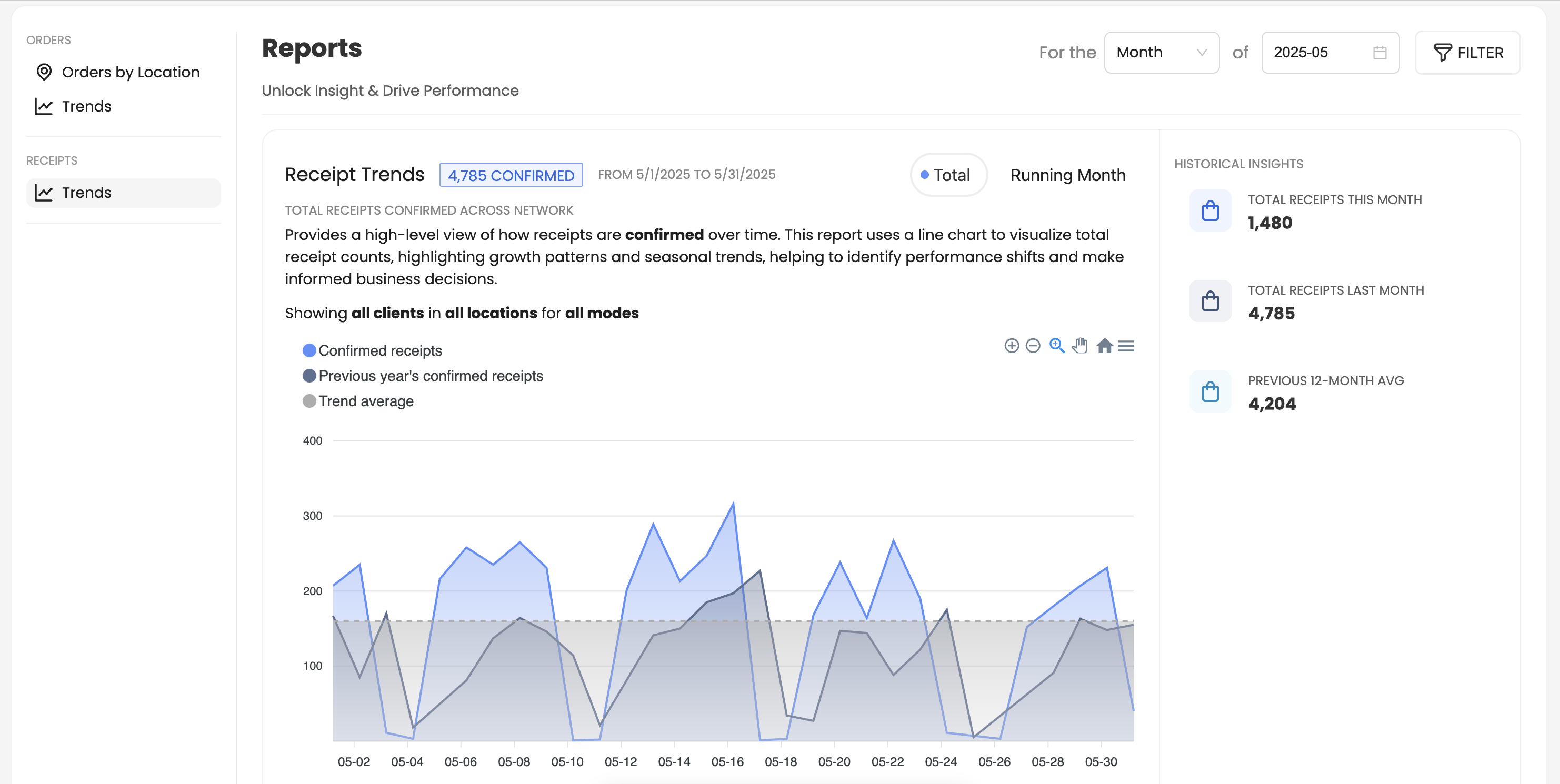Click the 4,785 receipts last month value
The height and width of the screenshot is (784, 1560).
point(1271,313)
